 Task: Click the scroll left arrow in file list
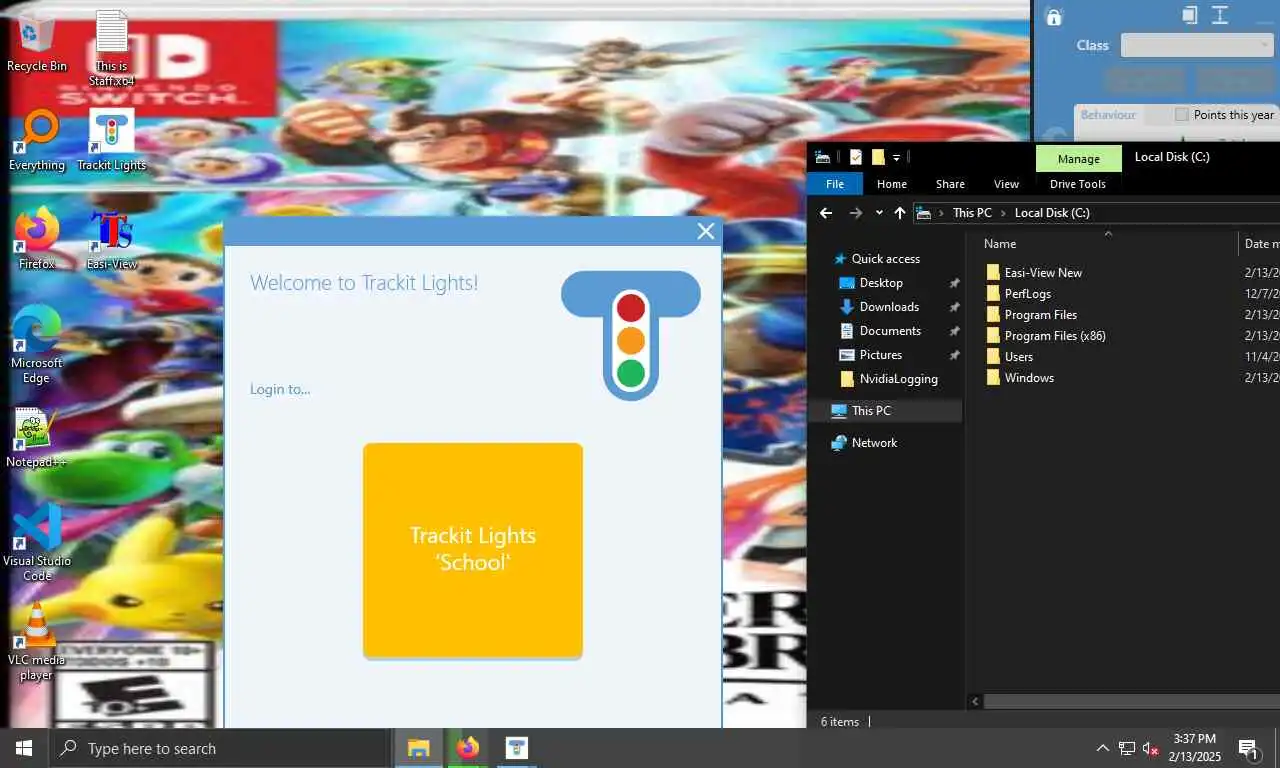[975, 702]
